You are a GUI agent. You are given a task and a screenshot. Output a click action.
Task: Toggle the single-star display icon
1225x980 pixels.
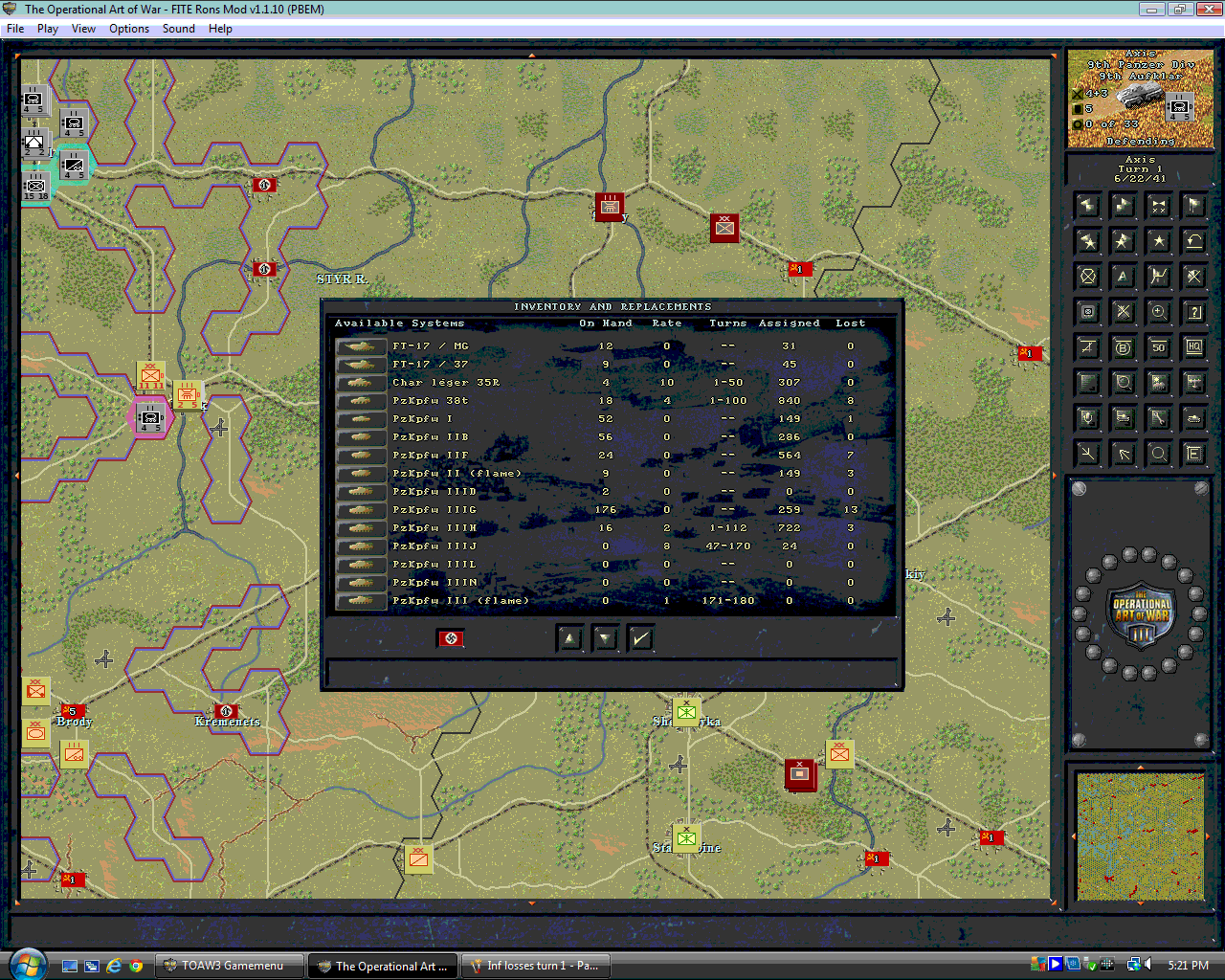1159,241
